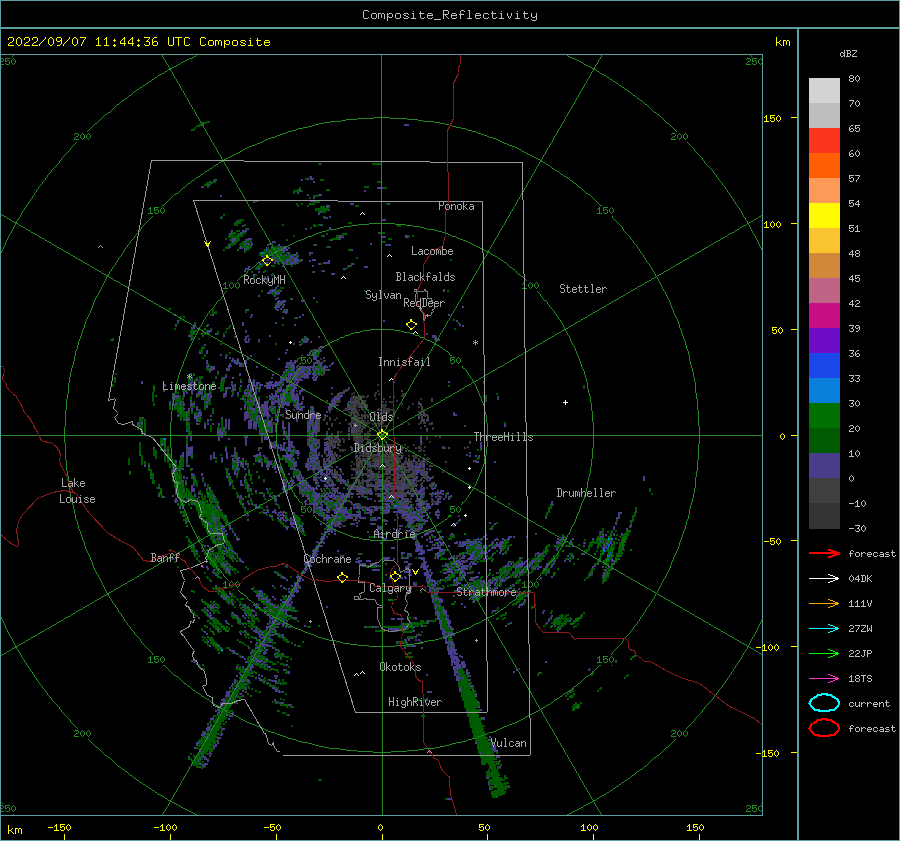Viewport: 900px width, 841px height.
Task: Click the cyan 'current' ellipse icon
Action: [824, 703]
